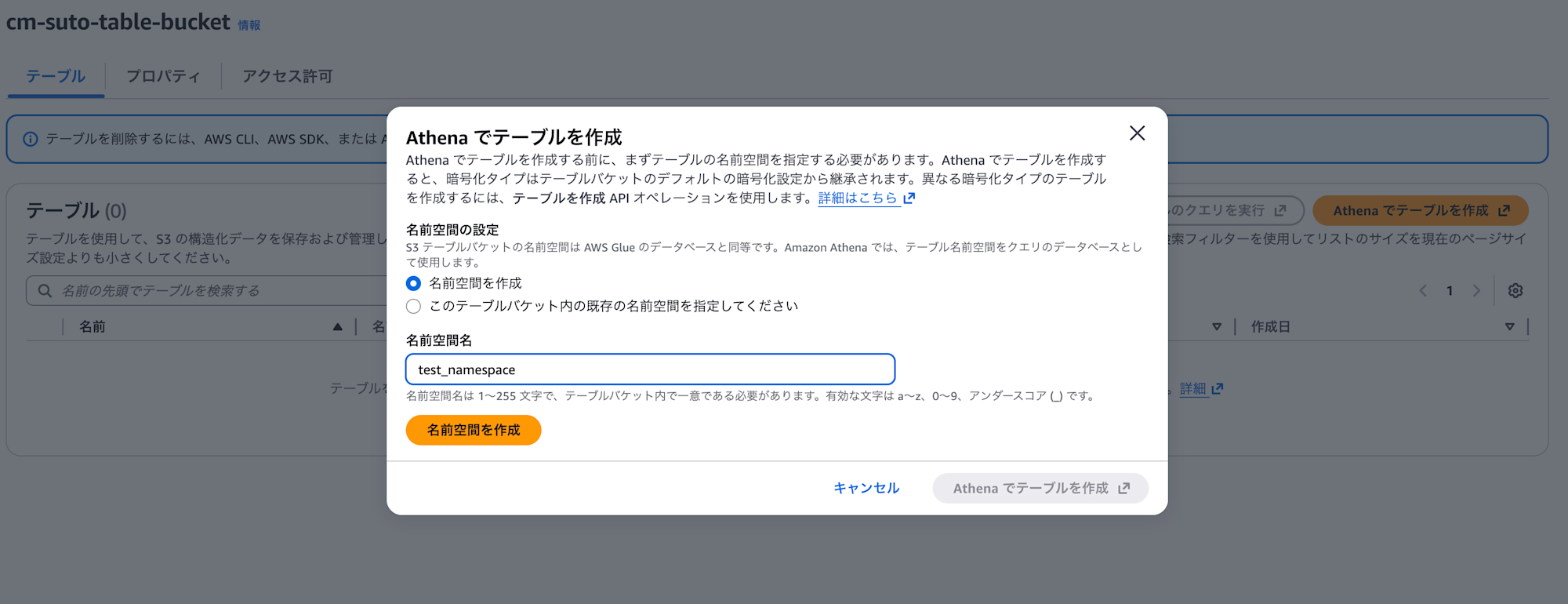
Task: Click the orange 名前空間を作成 button
Action: (x=474, y=430)
